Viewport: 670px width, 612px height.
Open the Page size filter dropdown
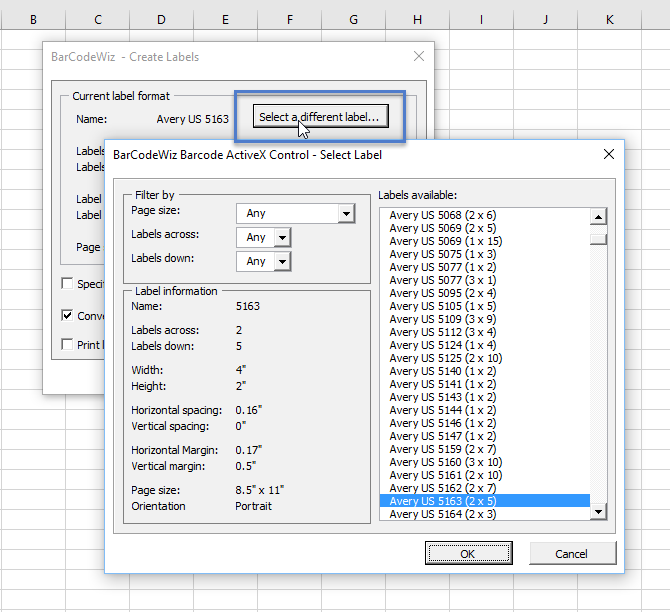pos(347,213)
